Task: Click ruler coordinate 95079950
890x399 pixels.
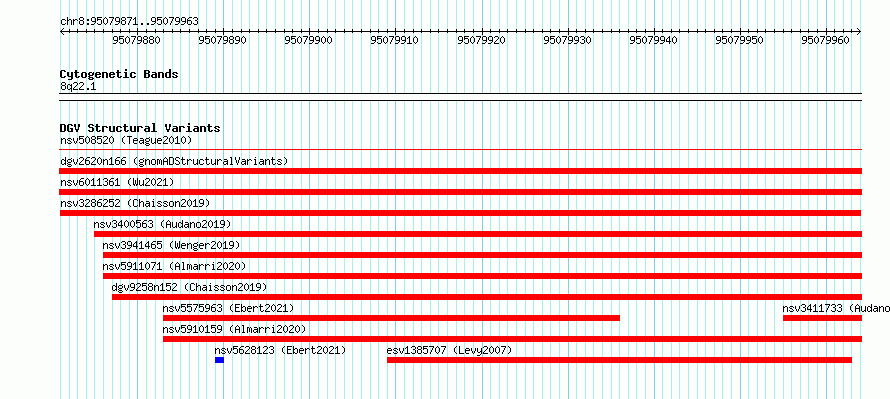Action: [740, 40]
